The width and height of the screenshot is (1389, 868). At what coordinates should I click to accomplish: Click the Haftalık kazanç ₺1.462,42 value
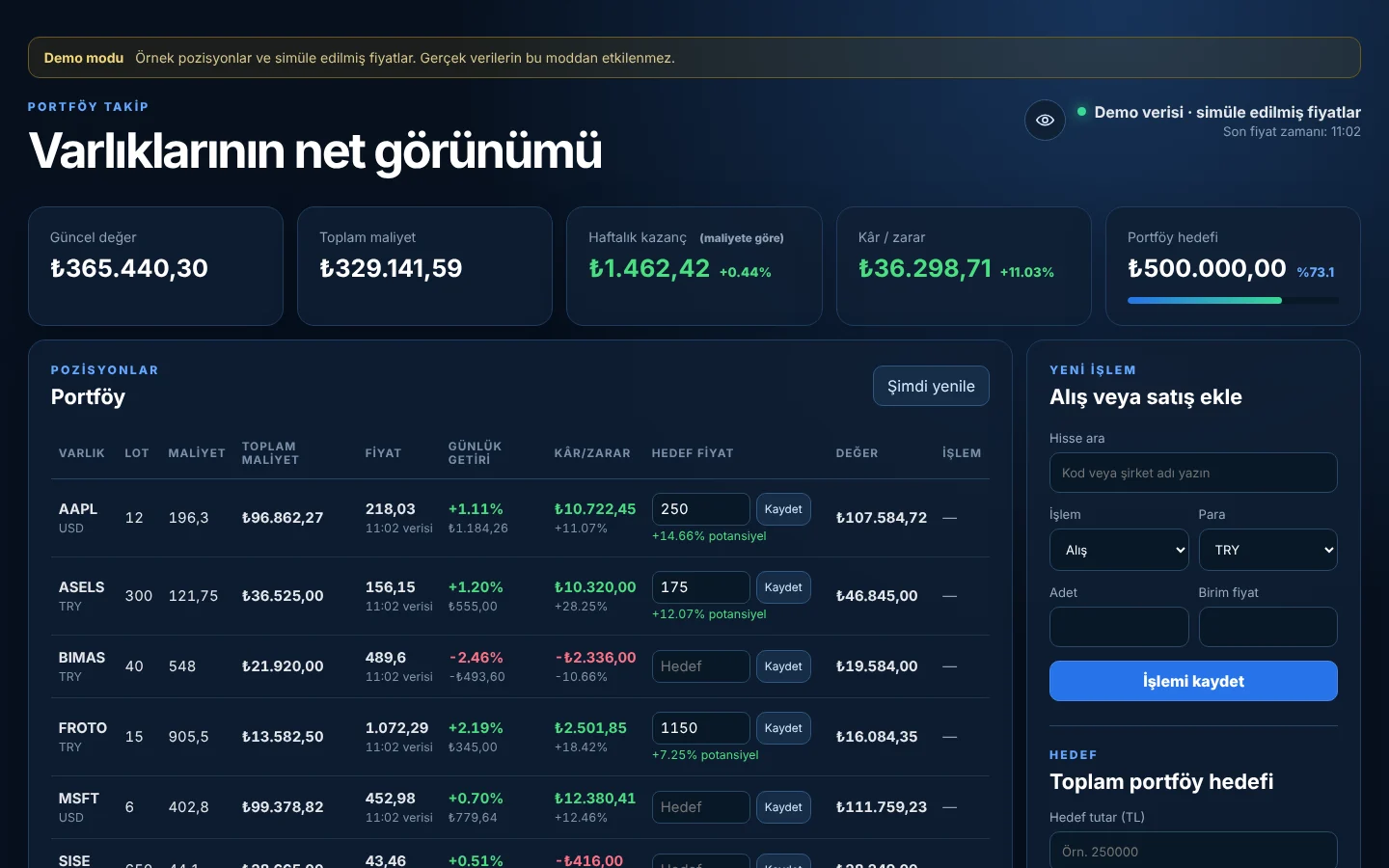click(649, 268)
